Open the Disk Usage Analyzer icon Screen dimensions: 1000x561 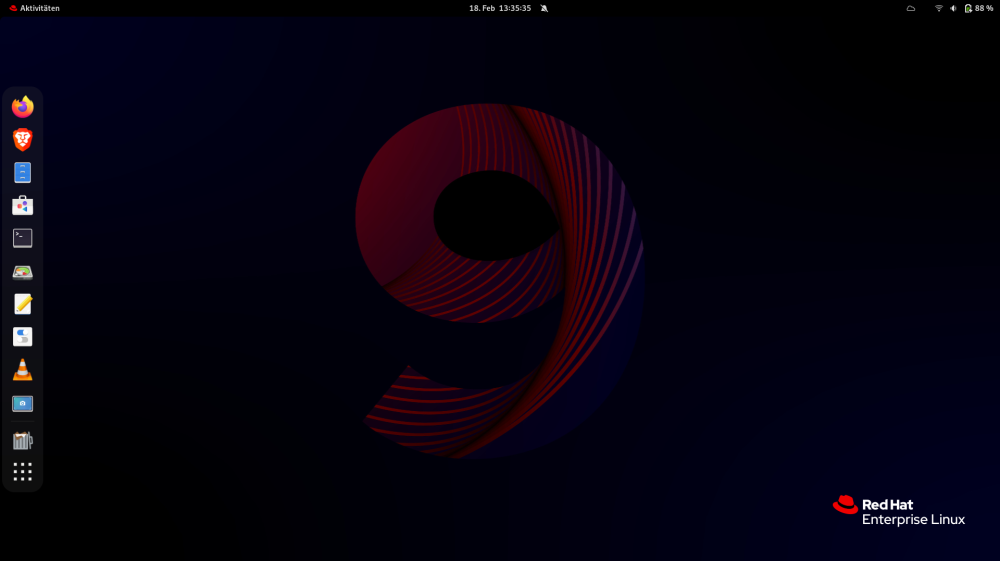[x=22, y=271]
